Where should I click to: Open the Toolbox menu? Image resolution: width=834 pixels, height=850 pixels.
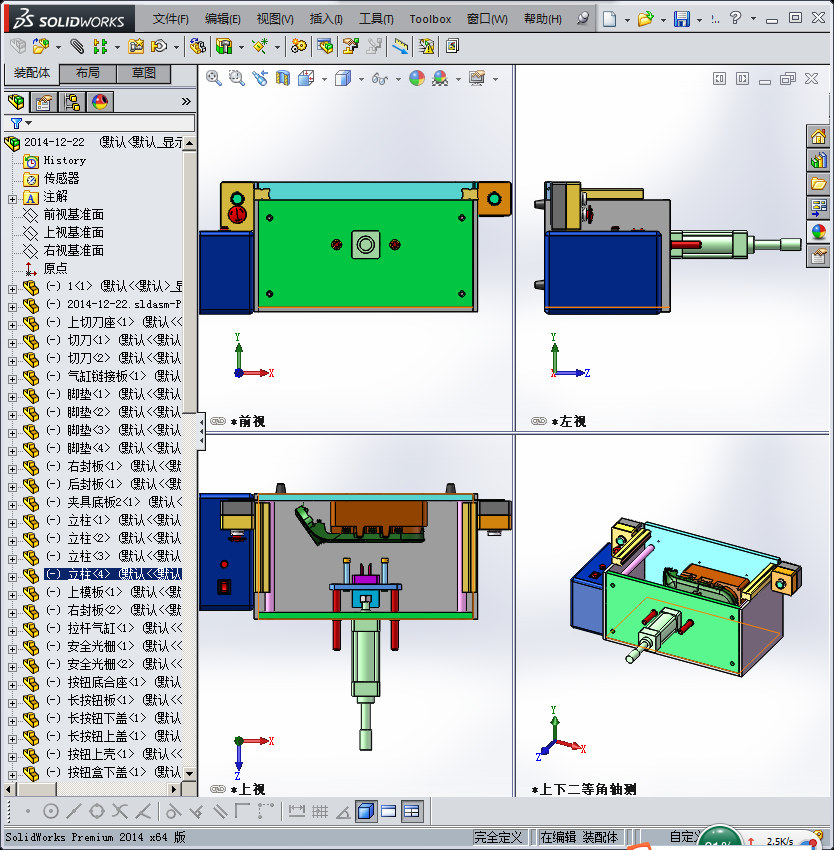[430, 19]
